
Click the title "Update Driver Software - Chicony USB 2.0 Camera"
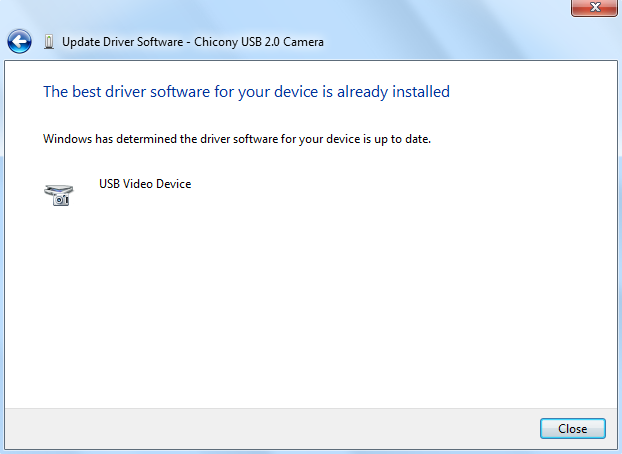tap(193, 42)
